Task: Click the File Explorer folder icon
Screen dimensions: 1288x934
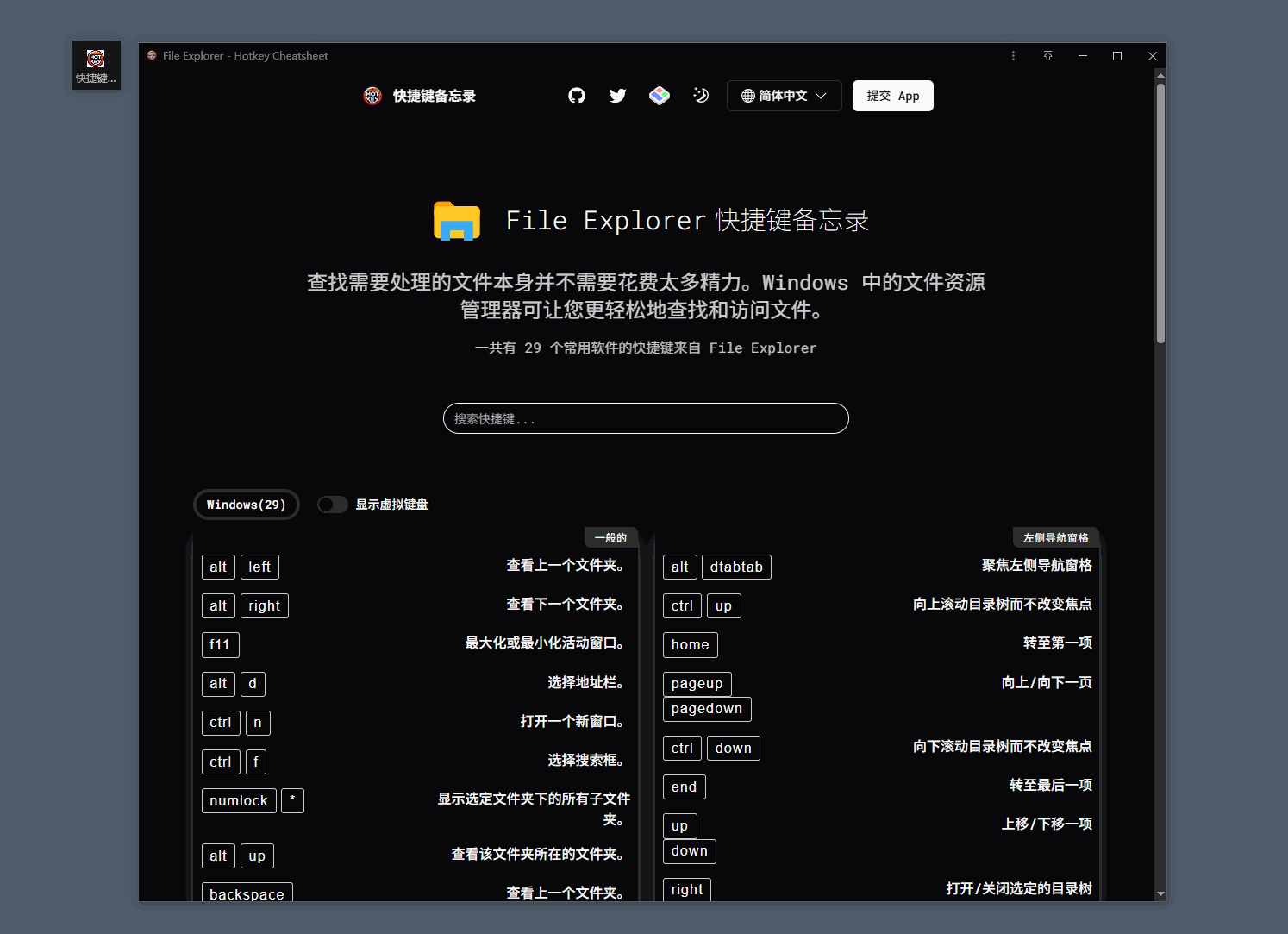Action: click(x=457, y=221)
